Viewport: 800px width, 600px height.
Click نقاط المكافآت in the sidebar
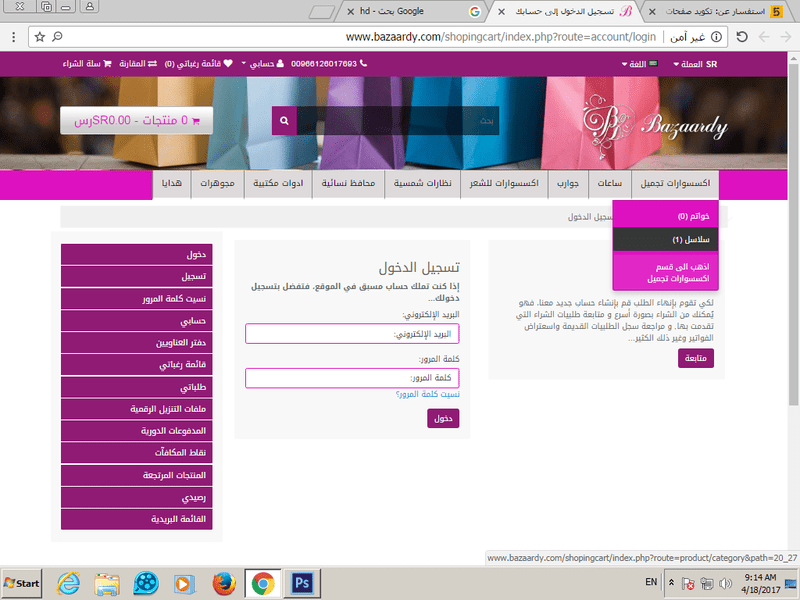[x=137, y=453]
